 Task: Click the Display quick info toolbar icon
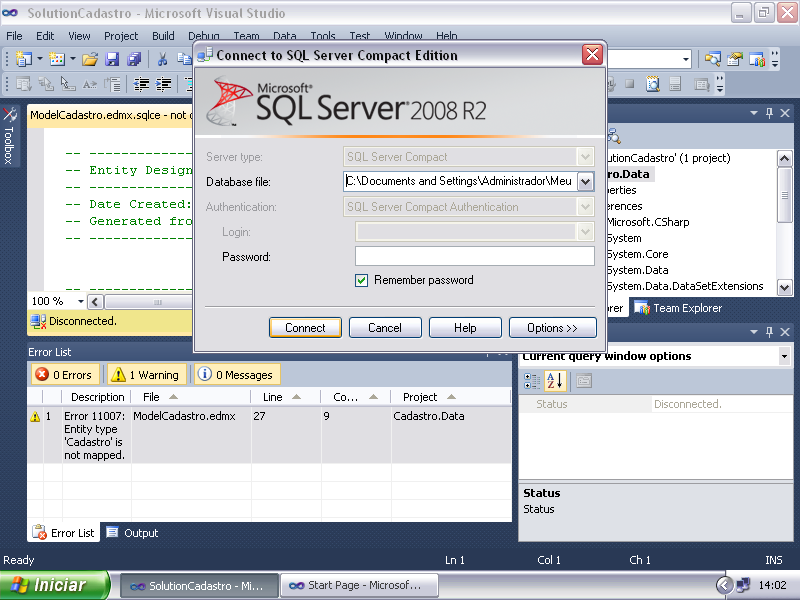click(68, 84)
